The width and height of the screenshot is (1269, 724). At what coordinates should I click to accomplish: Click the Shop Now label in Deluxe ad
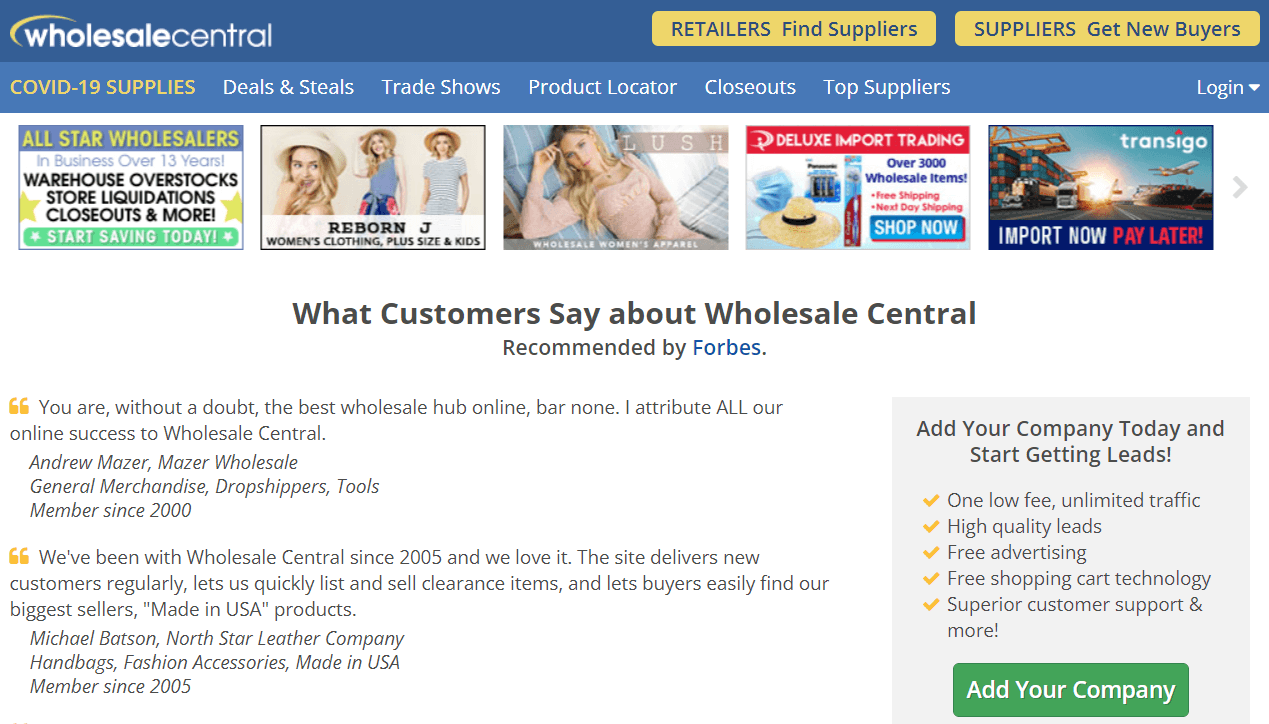(x=916, y=227)
